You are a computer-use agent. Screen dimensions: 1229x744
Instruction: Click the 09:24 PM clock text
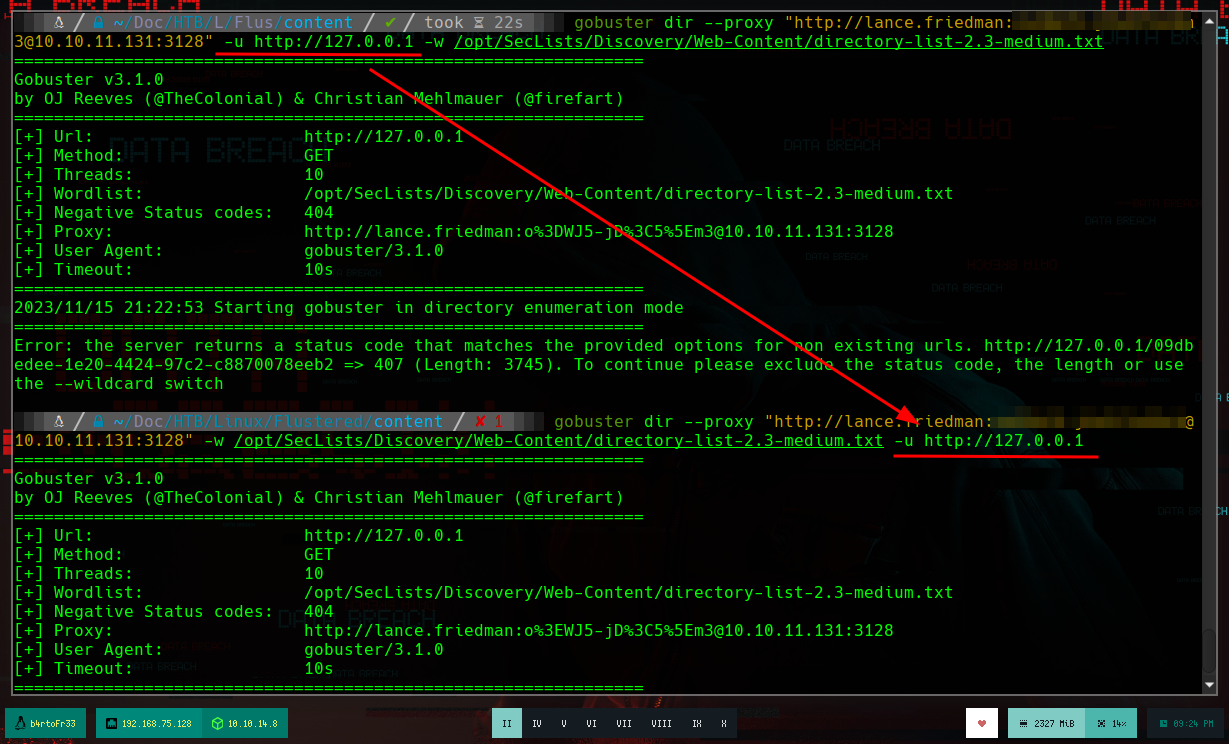1192,723
